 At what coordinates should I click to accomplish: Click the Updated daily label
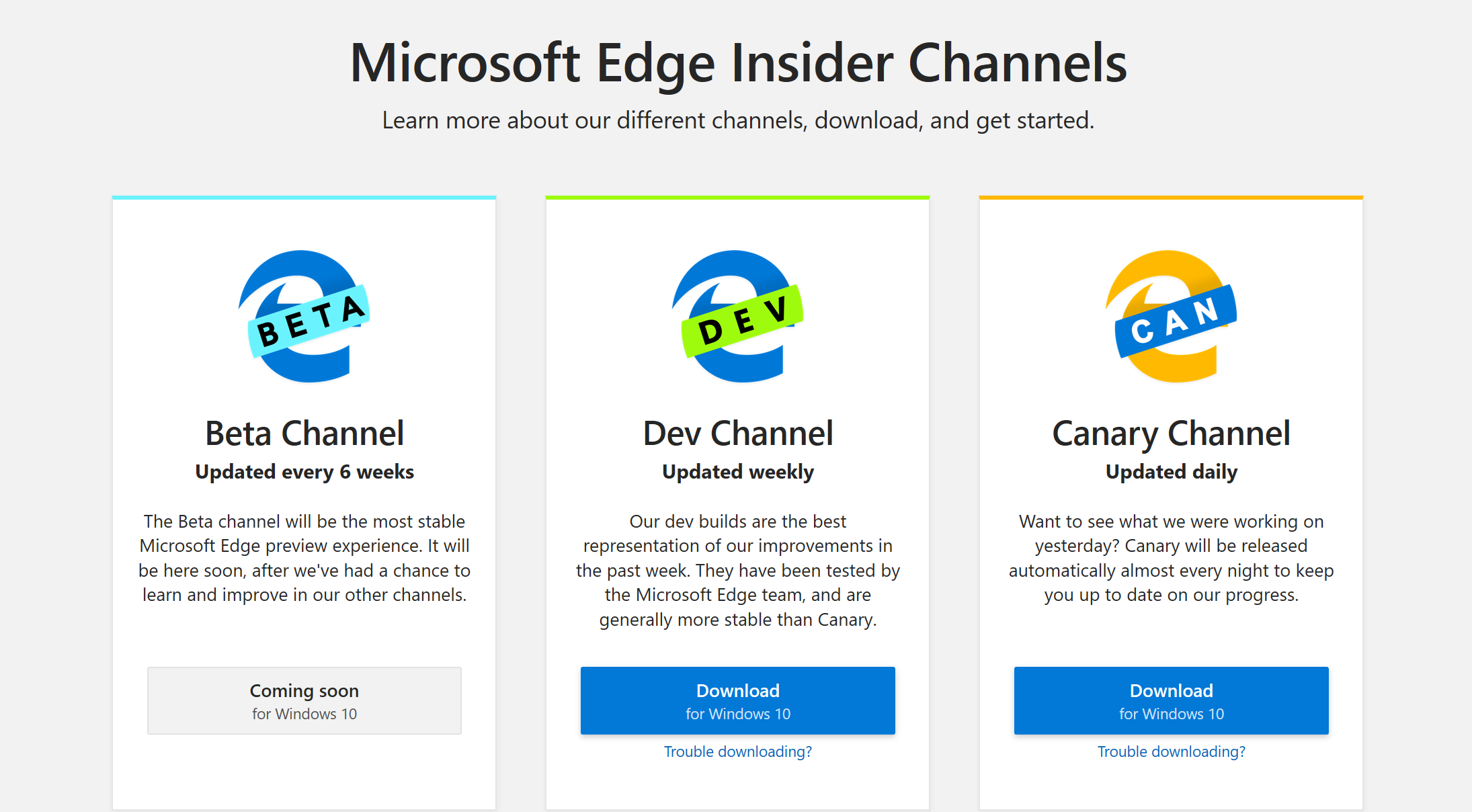[1171, 472]
